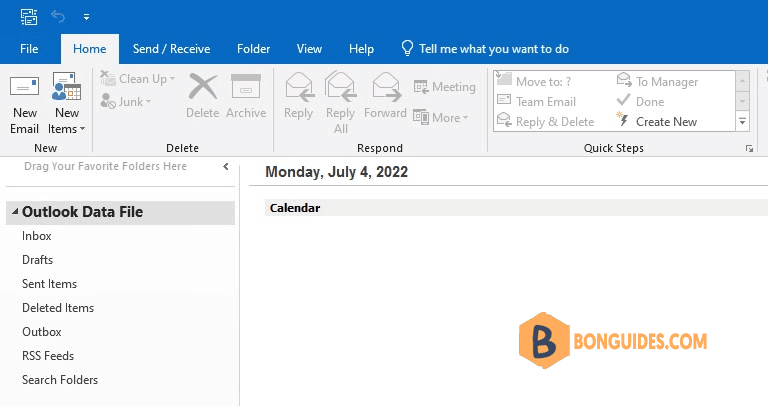
Task: Open the Quick Steps dialog launcher
Action: [x=749, y=148]
